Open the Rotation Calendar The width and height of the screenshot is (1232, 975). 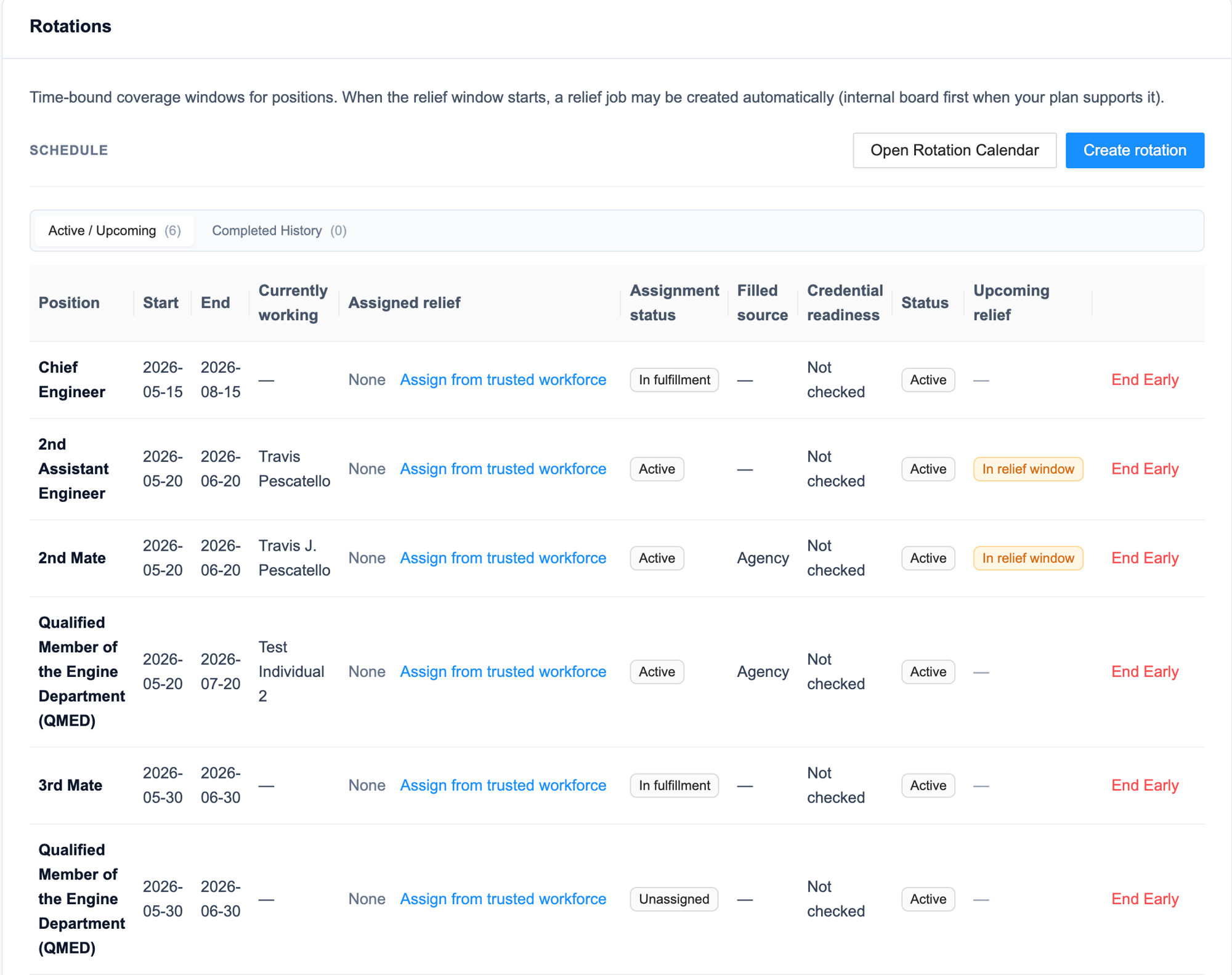coord(954,150)
